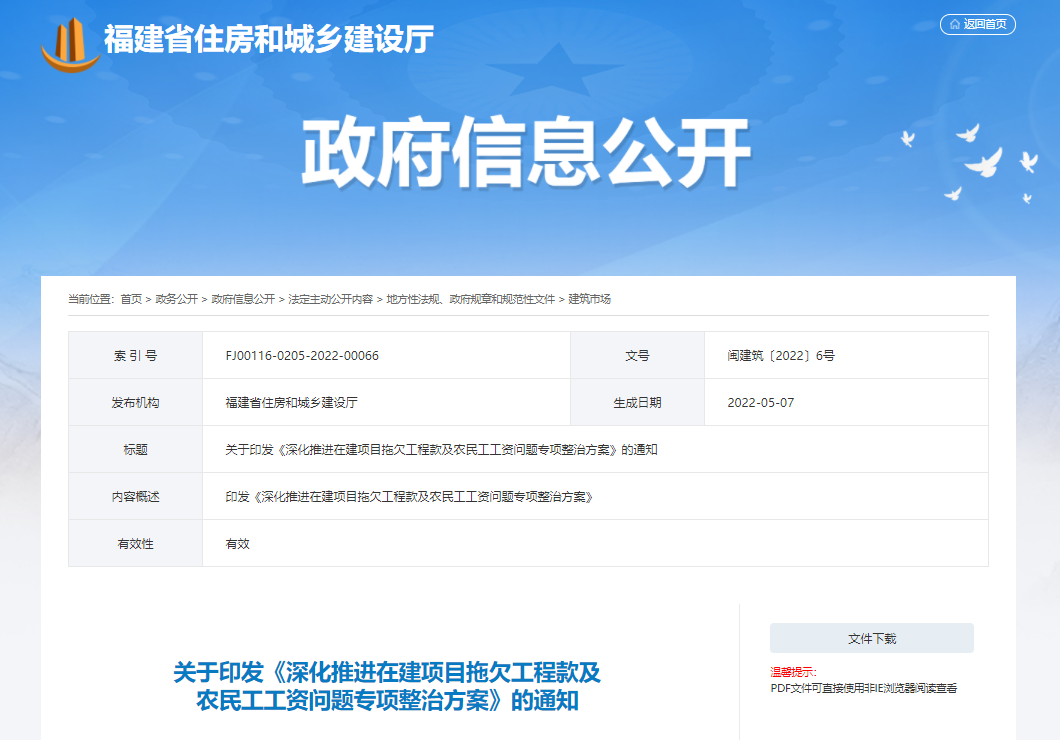Click the blue article heading 关于印发…的通知
1060x740 pixels.
tap(387, 685)
